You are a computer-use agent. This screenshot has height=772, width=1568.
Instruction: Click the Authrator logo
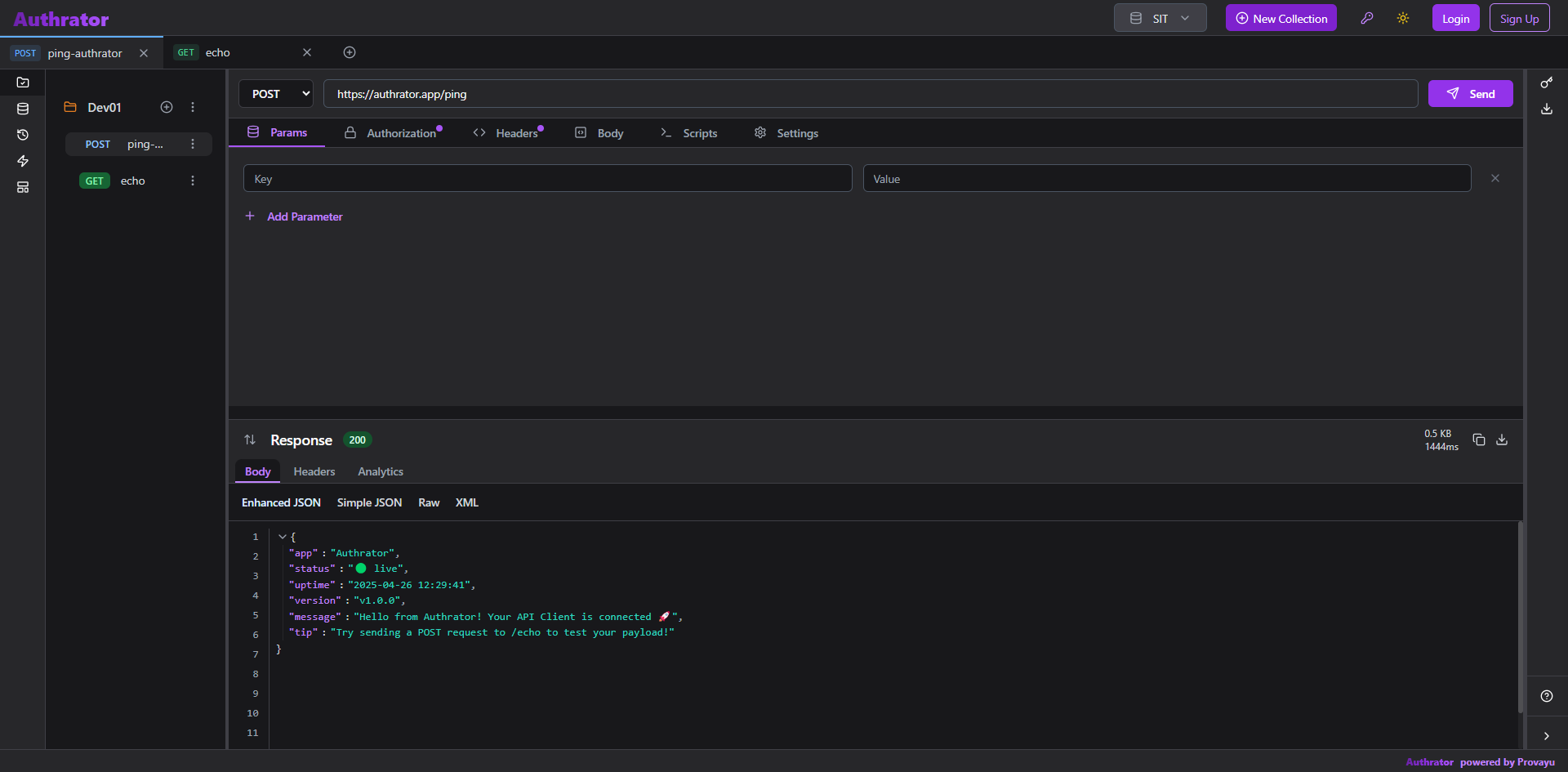pyautogui.click(x=61, y=19)
